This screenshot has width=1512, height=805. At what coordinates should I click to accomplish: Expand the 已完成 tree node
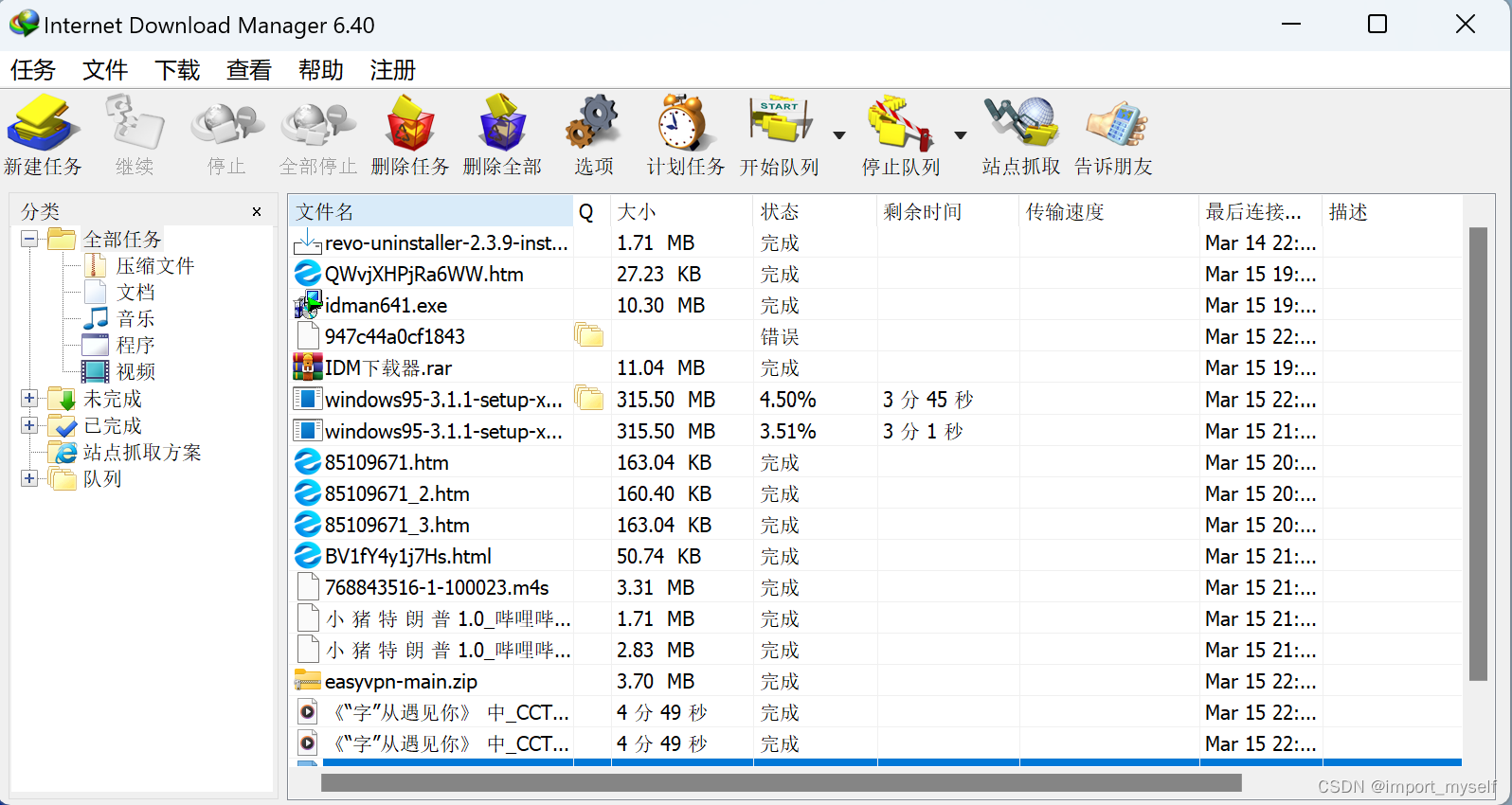coord(29,425)
